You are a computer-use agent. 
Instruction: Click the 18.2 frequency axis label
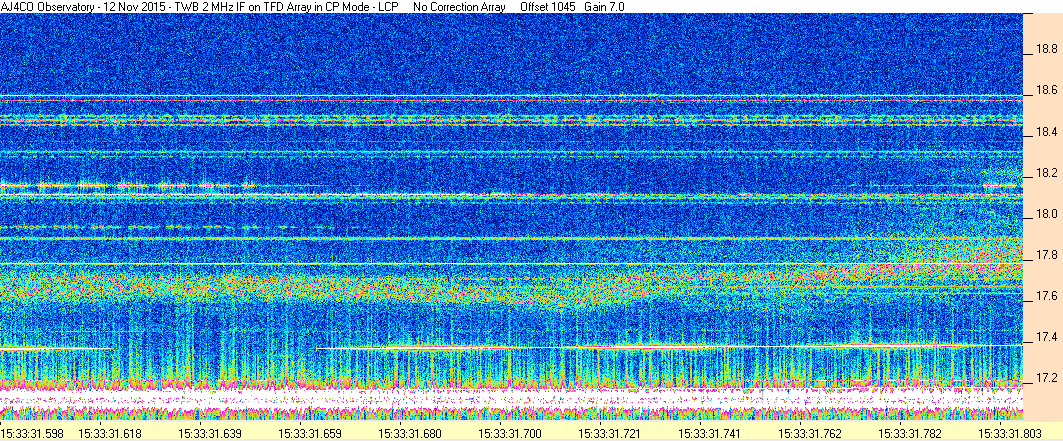pos(1047,173)
